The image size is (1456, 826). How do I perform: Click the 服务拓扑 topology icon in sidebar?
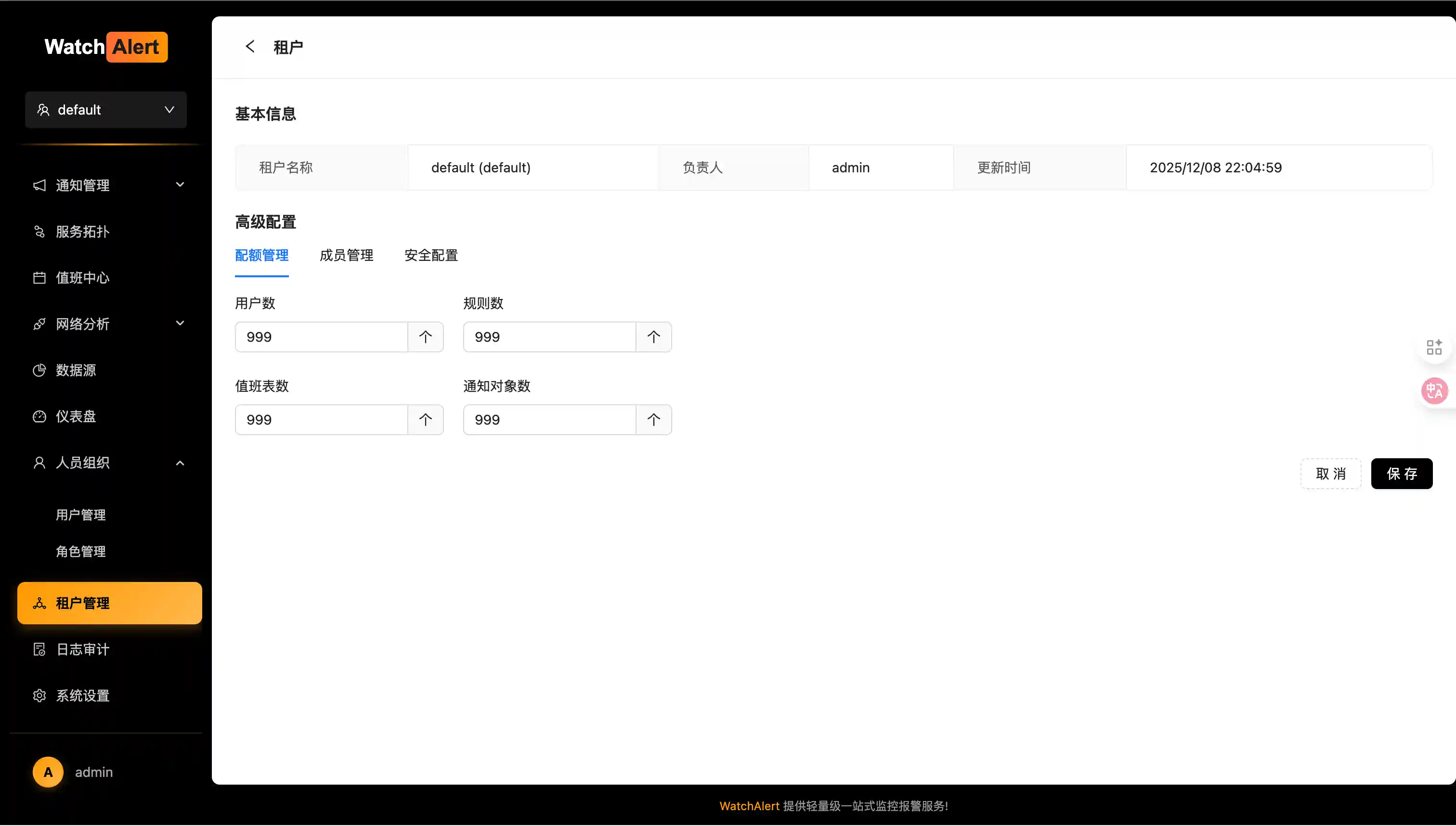click(39, 232)
